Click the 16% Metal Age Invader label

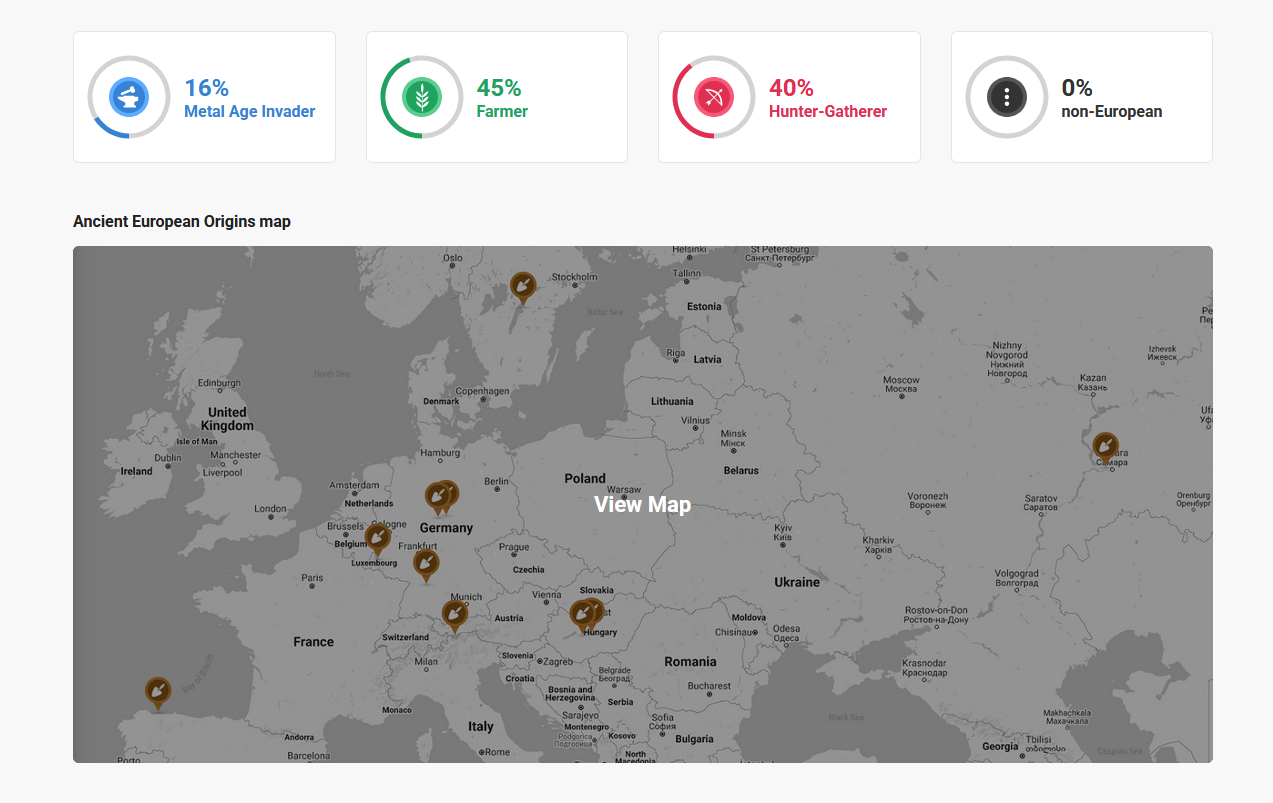coord(249,112)
